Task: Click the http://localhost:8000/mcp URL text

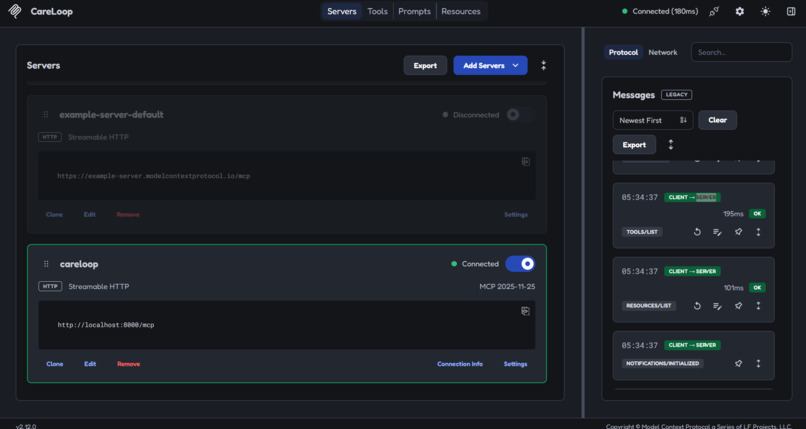Action: [106, 325]
